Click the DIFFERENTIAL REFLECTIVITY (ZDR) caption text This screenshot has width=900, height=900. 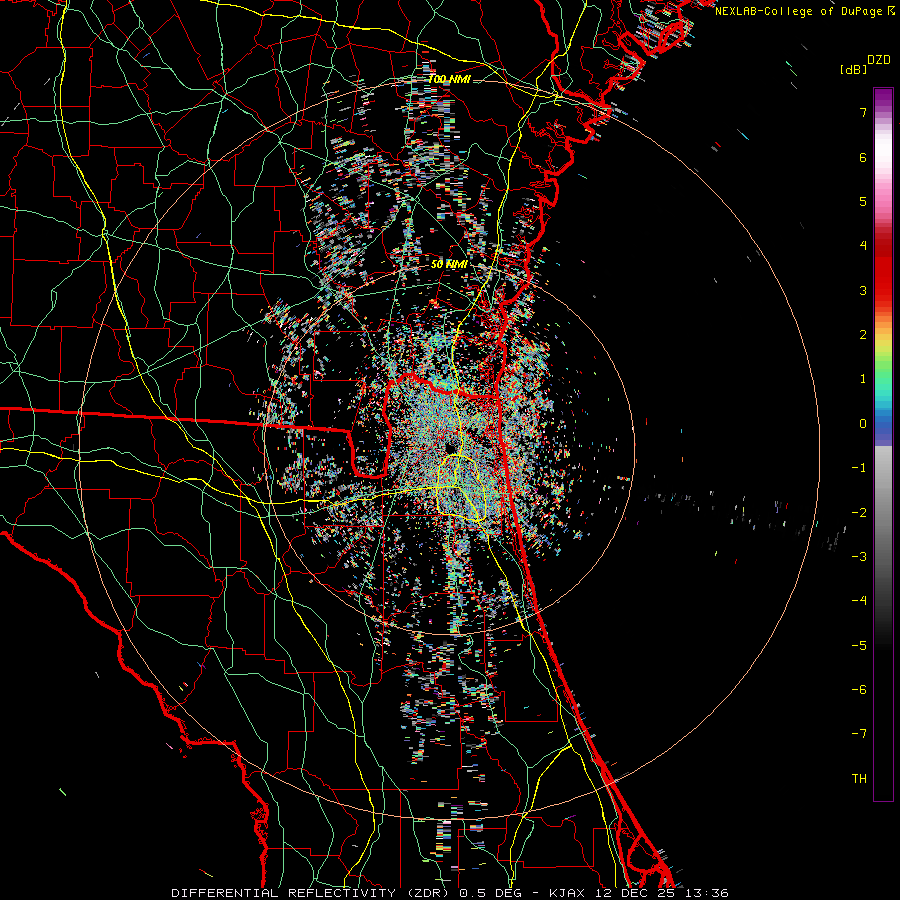[311, 893]
